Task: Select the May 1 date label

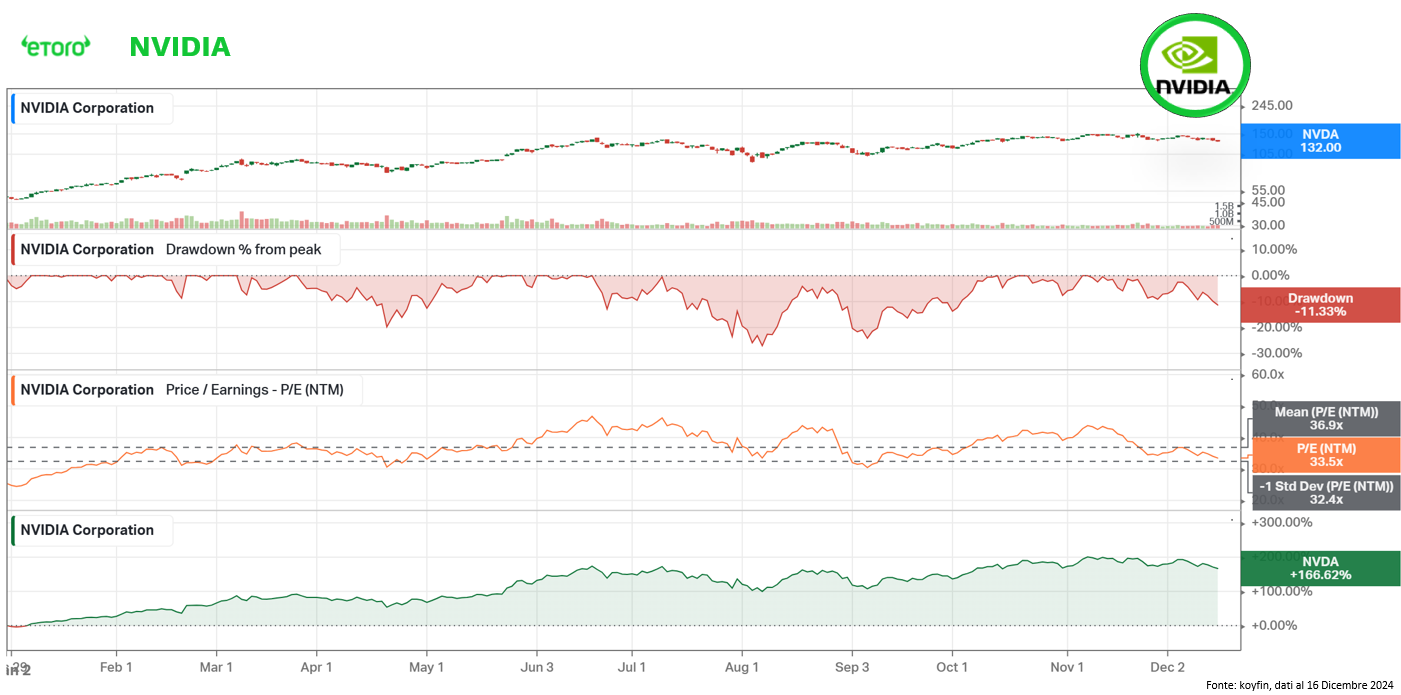Action: click(426, 667)
